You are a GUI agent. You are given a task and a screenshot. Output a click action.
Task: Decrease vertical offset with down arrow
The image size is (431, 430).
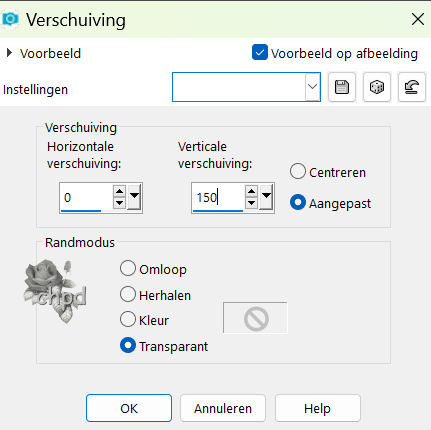coord(251,203)
